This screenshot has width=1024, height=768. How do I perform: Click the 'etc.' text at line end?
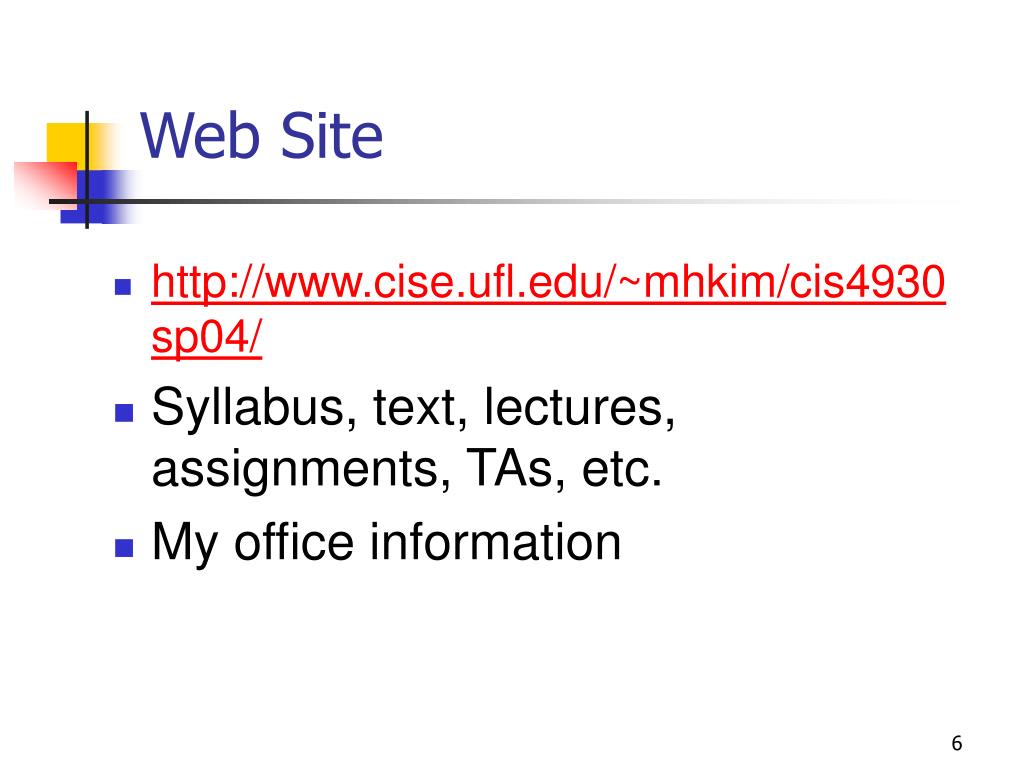[622, 469]
